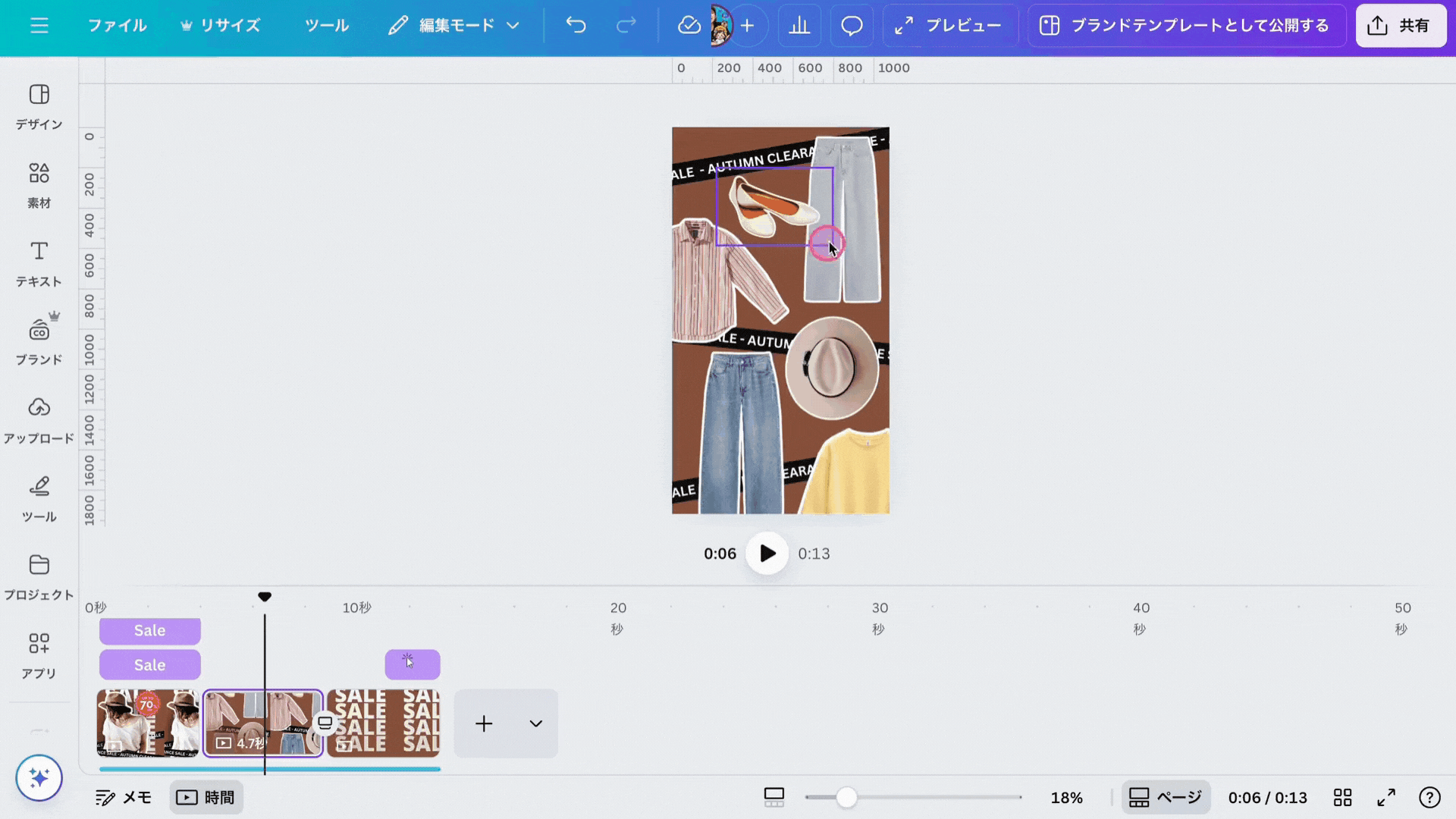Image resolution: width=1456 pixels, height=819 pixels.
Task: Click the zoom slider handle
Action: pyautogui.click(x=846, y=797)
